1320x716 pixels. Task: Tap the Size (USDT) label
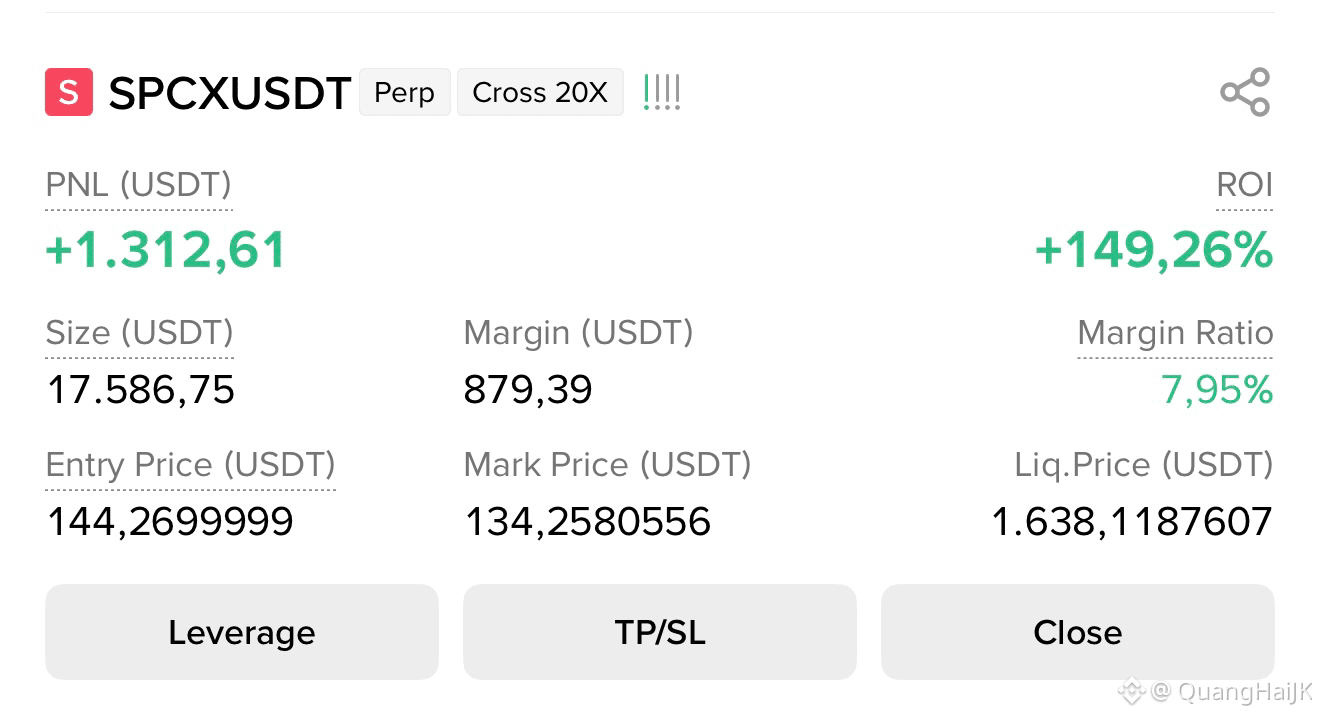pos(140,333)
